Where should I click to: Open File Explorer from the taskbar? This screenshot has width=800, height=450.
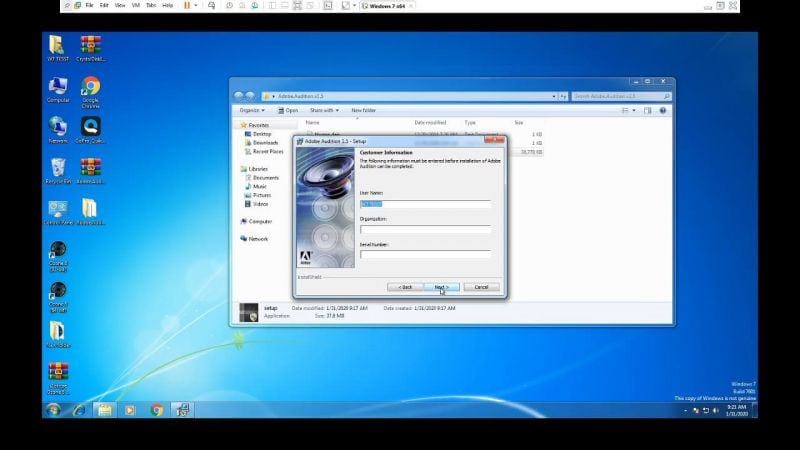coord(104,409)
